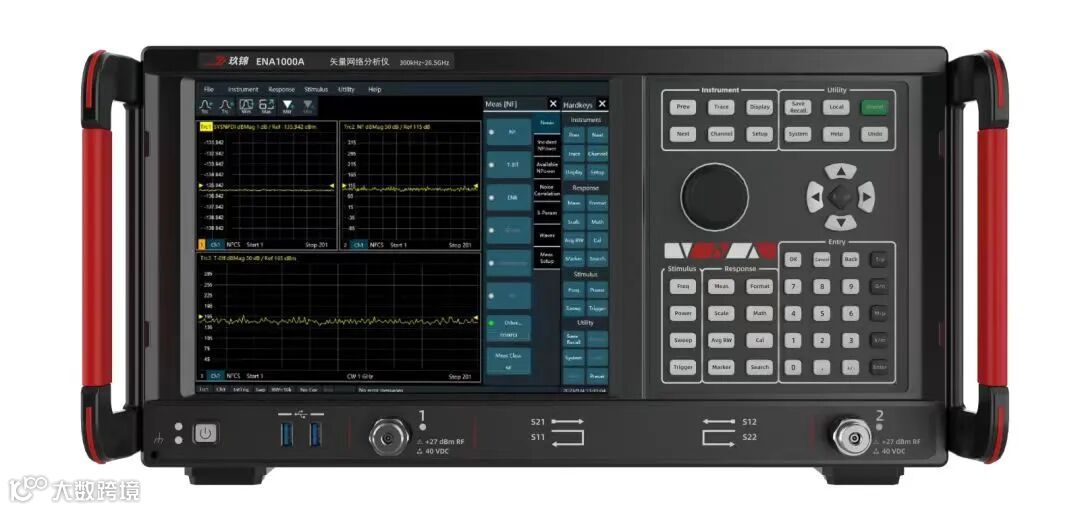
Task: Select the highlighted Tr 1 trace title
Action: tap(205, 127)
